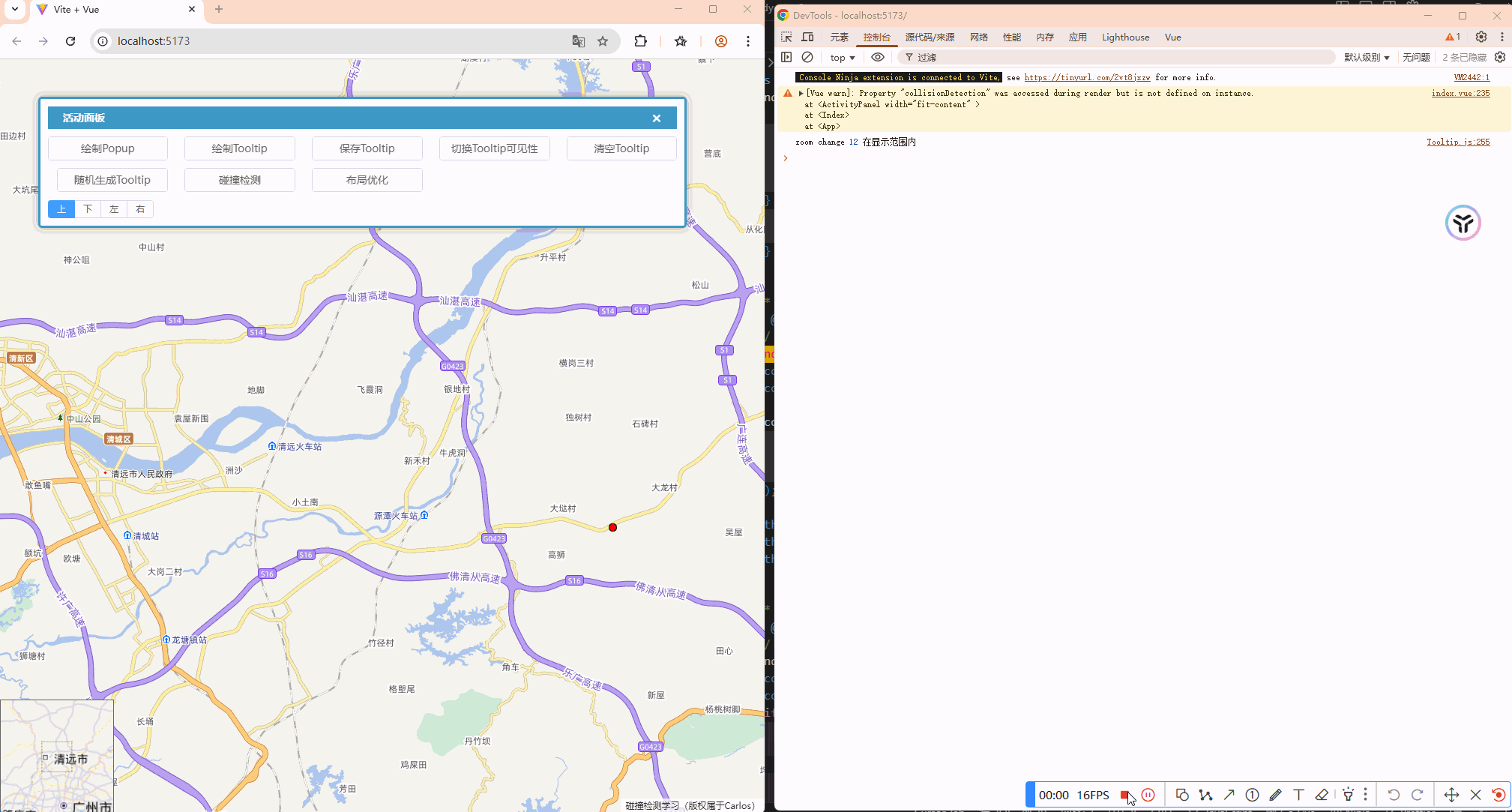The image size is (1512, 812).
Task: Click the console 过滤 filter field
Action: (x=1117, y=57)
